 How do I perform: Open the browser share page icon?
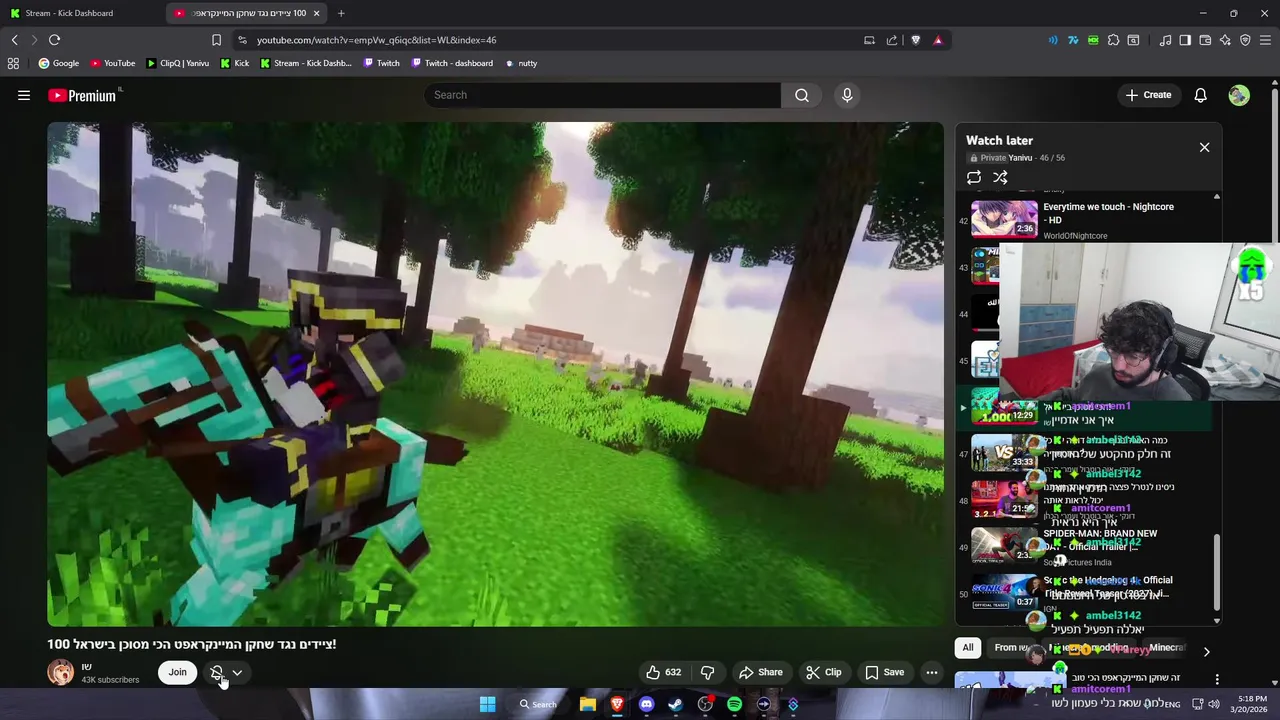(892, 40)
